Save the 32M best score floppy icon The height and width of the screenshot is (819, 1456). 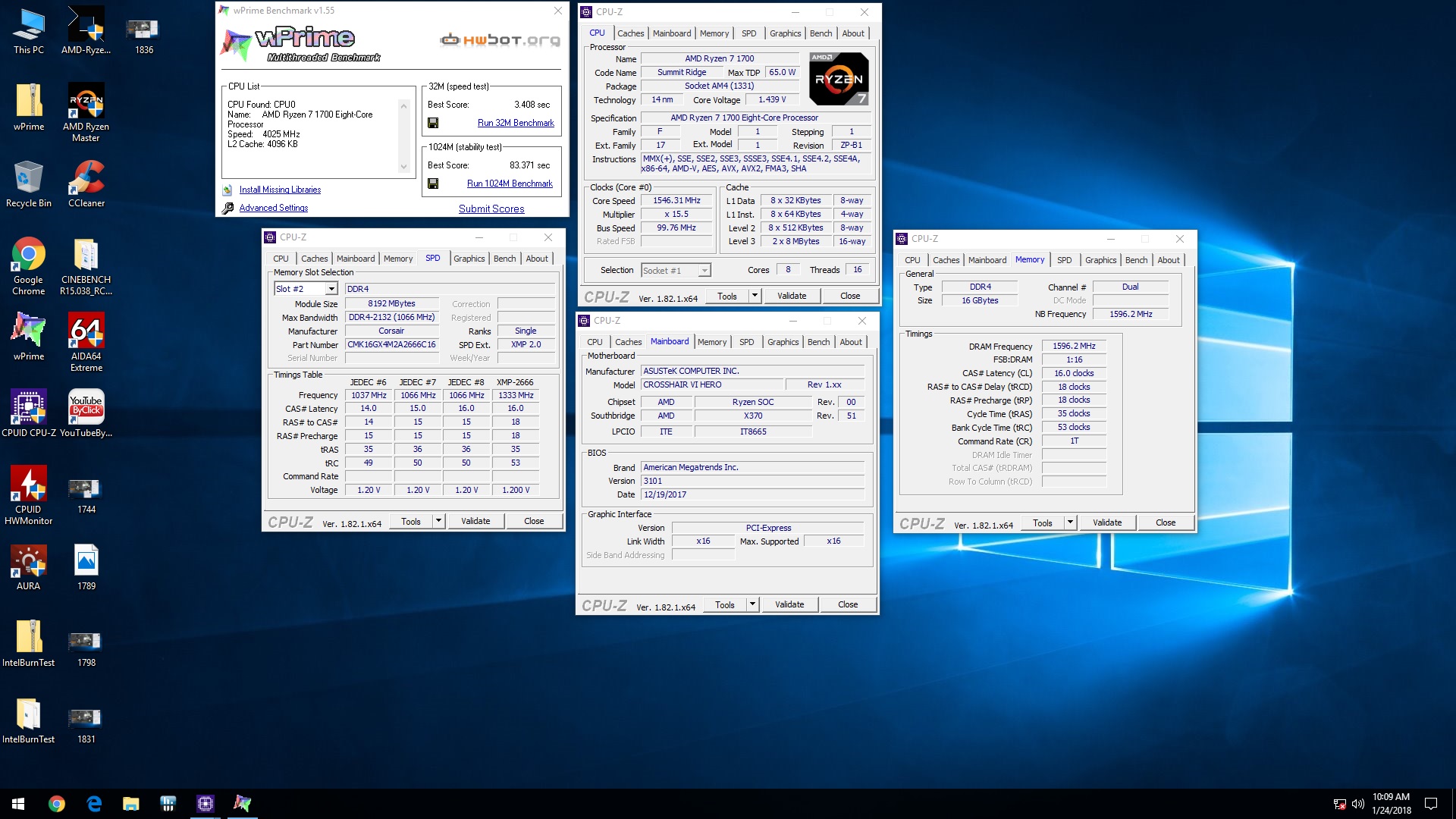point(433,123)
